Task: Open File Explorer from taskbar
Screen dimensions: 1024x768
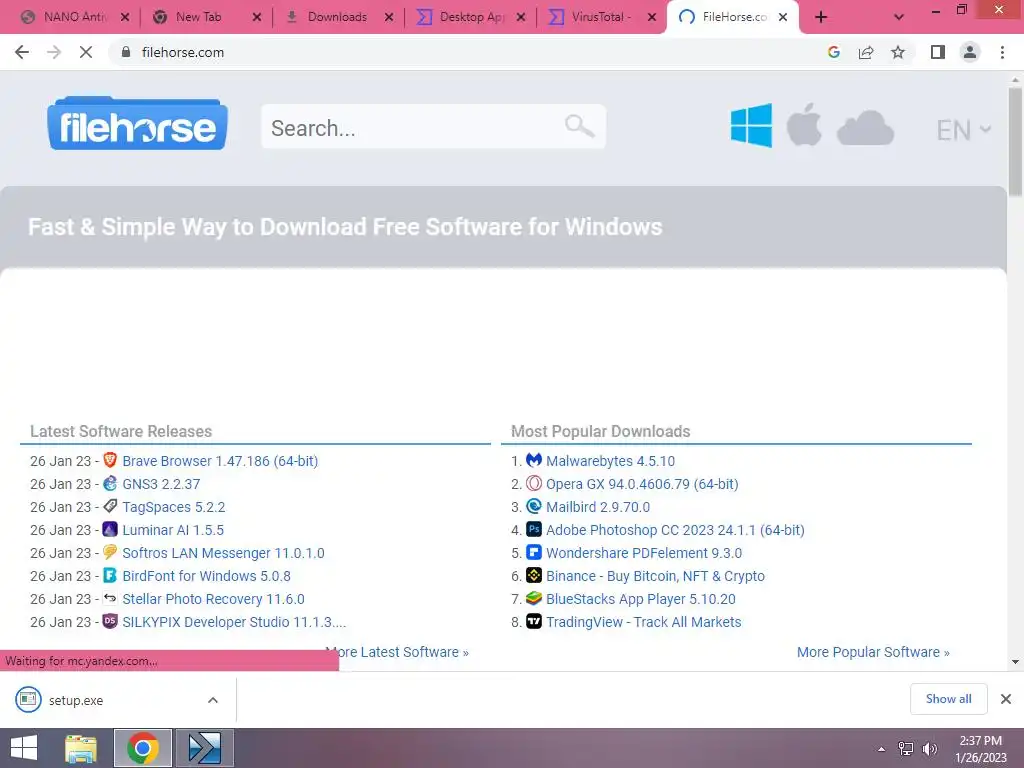Action: point(81,748)
